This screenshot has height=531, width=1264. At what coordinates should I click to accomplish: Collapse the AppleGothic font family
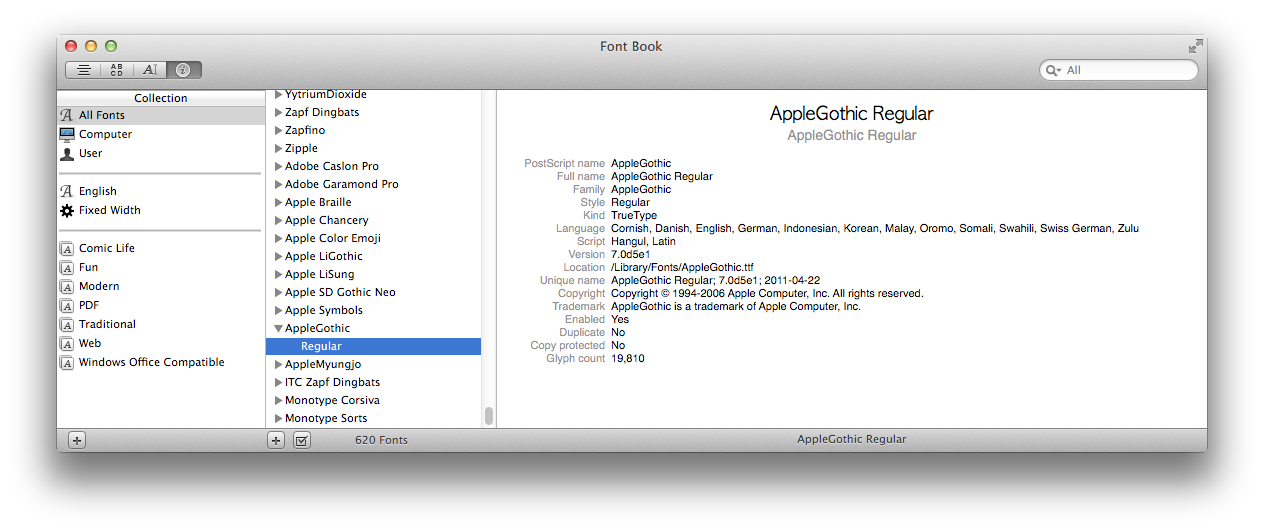pos(279,328)
